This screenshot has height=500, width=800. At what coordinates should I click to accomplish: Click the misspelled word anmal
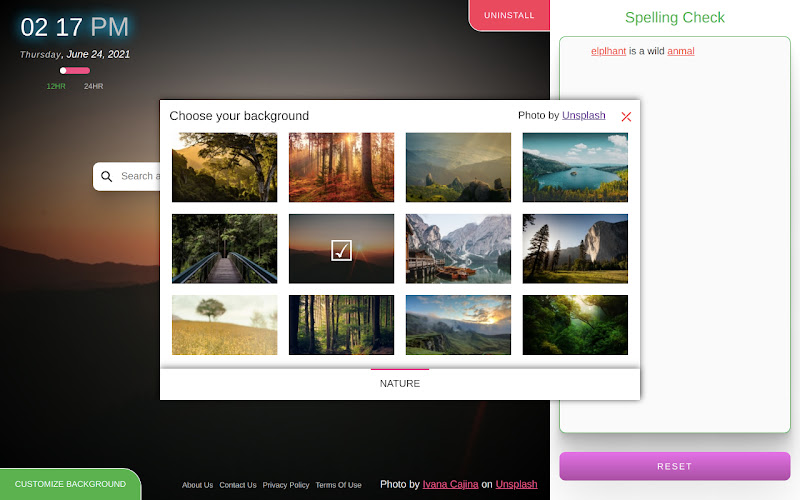tap(681, 51)
